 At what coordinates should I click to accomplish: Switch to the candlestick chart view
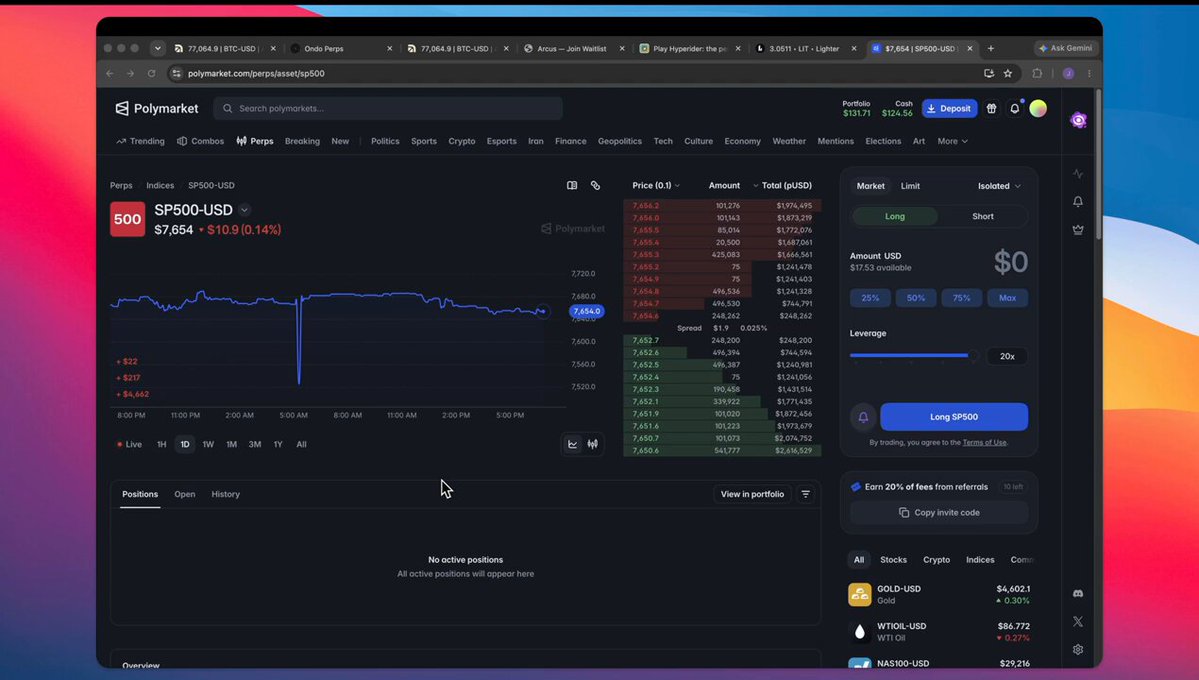click(593, 444)
